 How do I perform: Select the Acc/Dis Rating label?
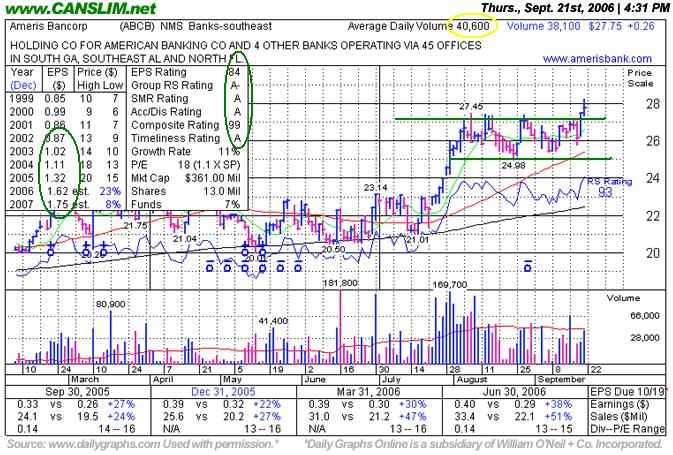pyautogui.click(x=166, y=112)
